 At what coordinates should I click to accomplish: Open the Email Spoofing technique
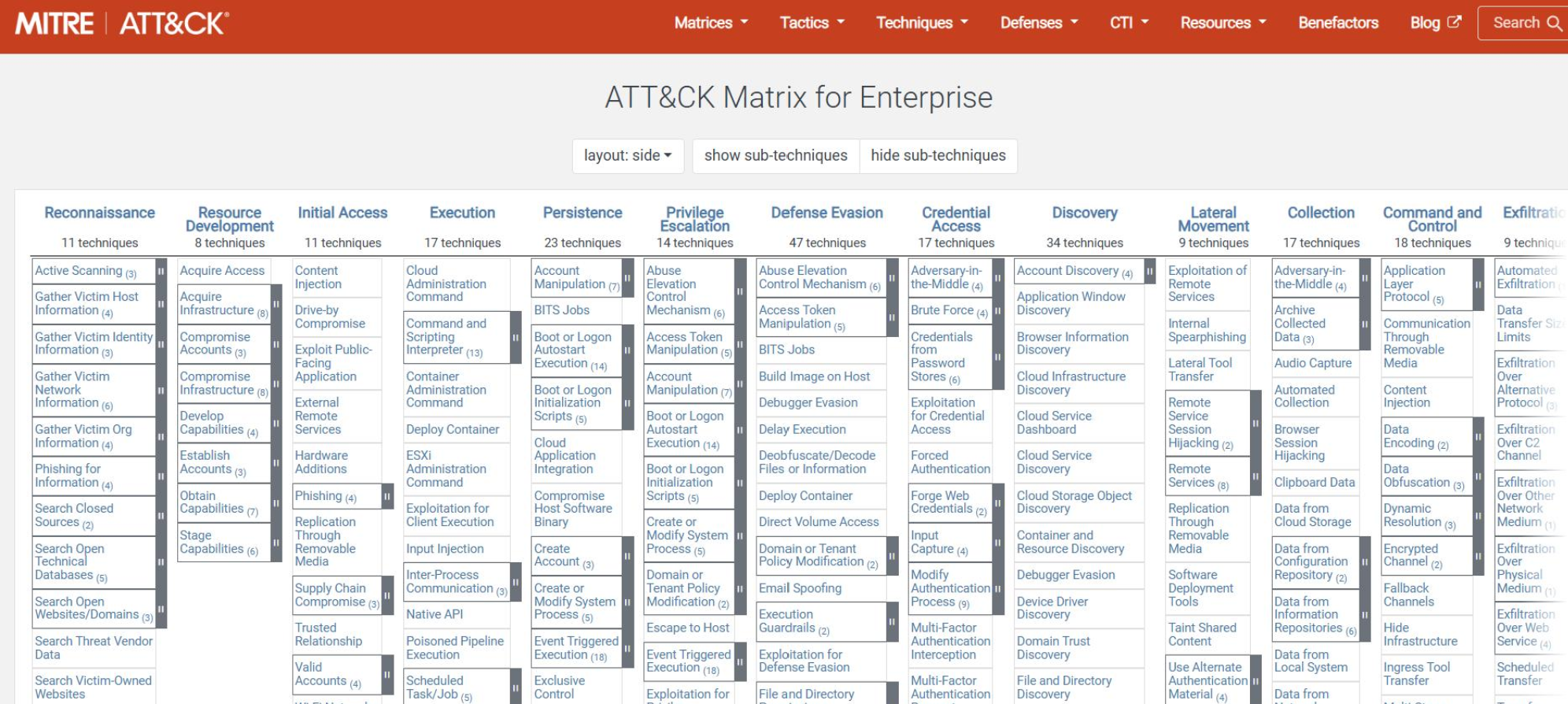(x=800, y=589)
